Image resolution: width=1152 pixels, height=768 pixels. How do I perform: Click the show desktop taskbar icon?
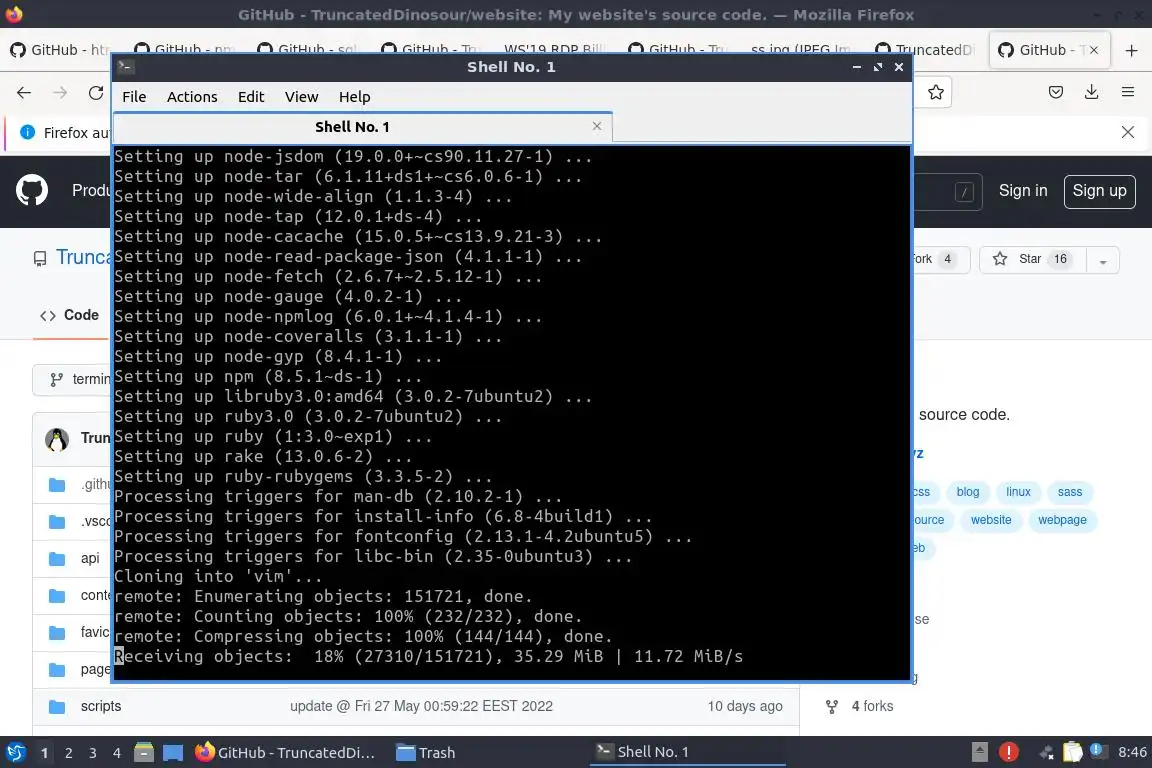click(173, 753)
